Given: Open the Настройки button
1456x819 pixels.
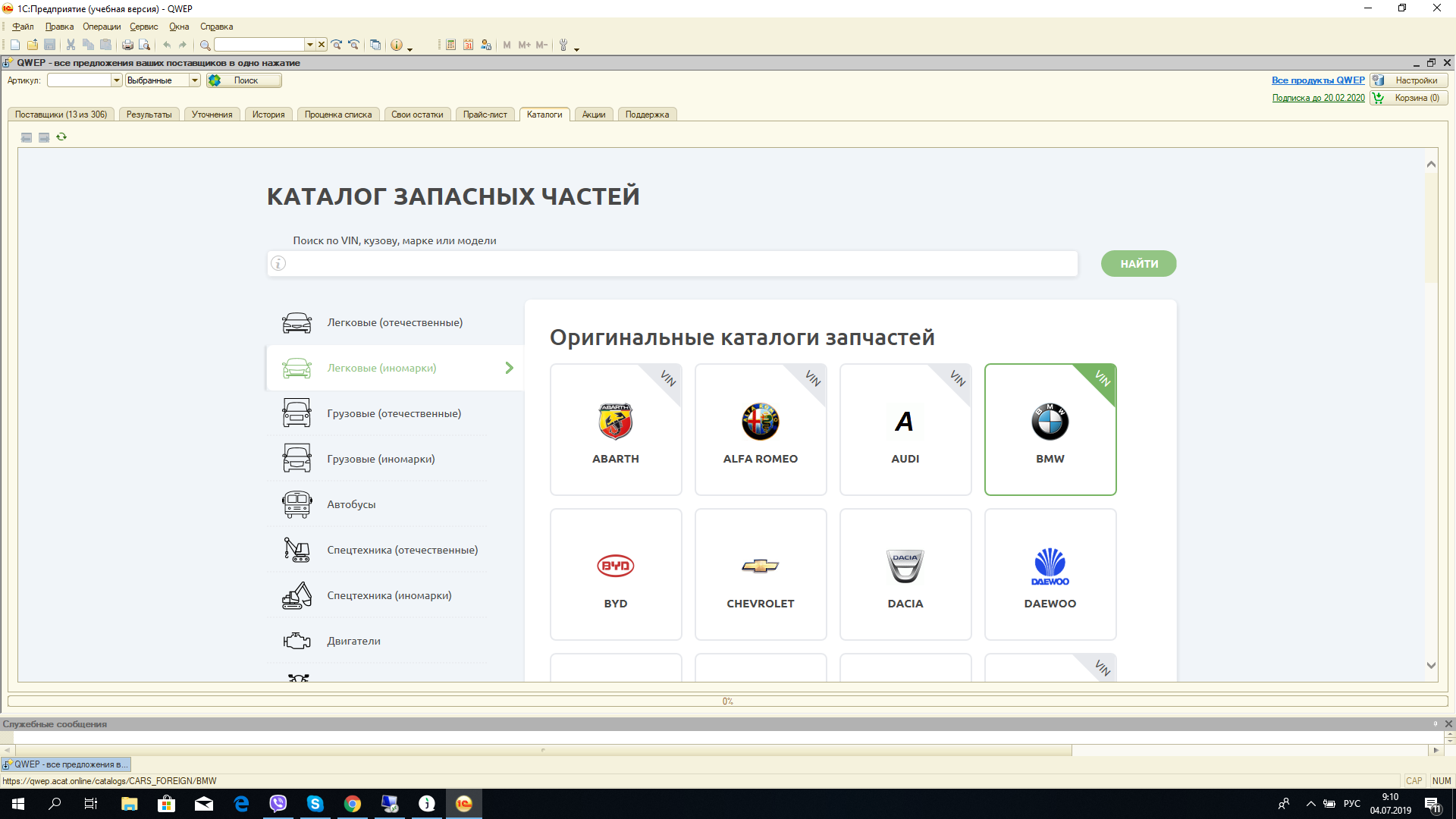Looking at the screenshot, I should pos(1410,80).
